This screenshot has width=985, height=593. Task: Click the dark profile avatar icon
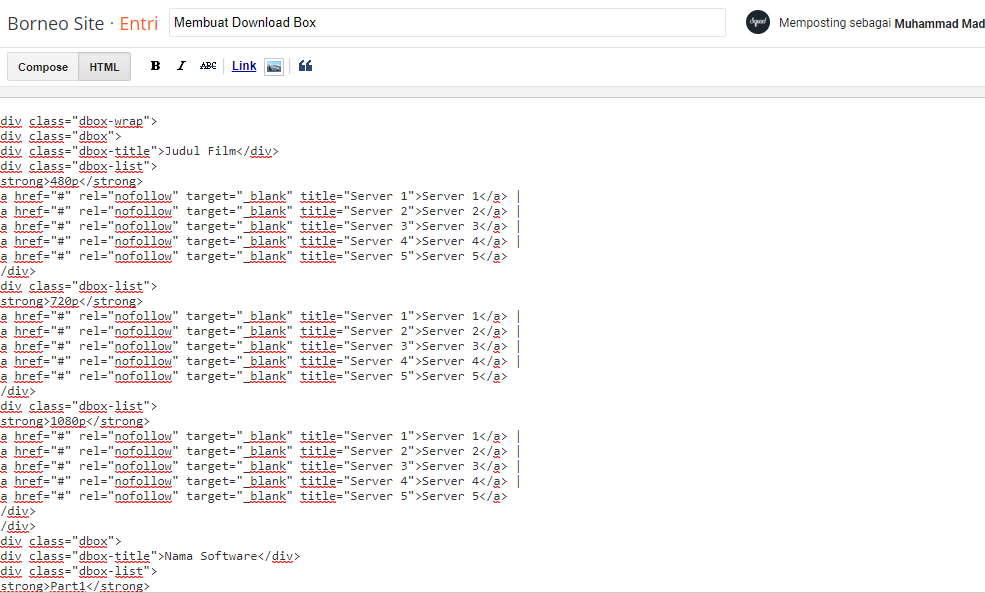click(x=758, y=22)
